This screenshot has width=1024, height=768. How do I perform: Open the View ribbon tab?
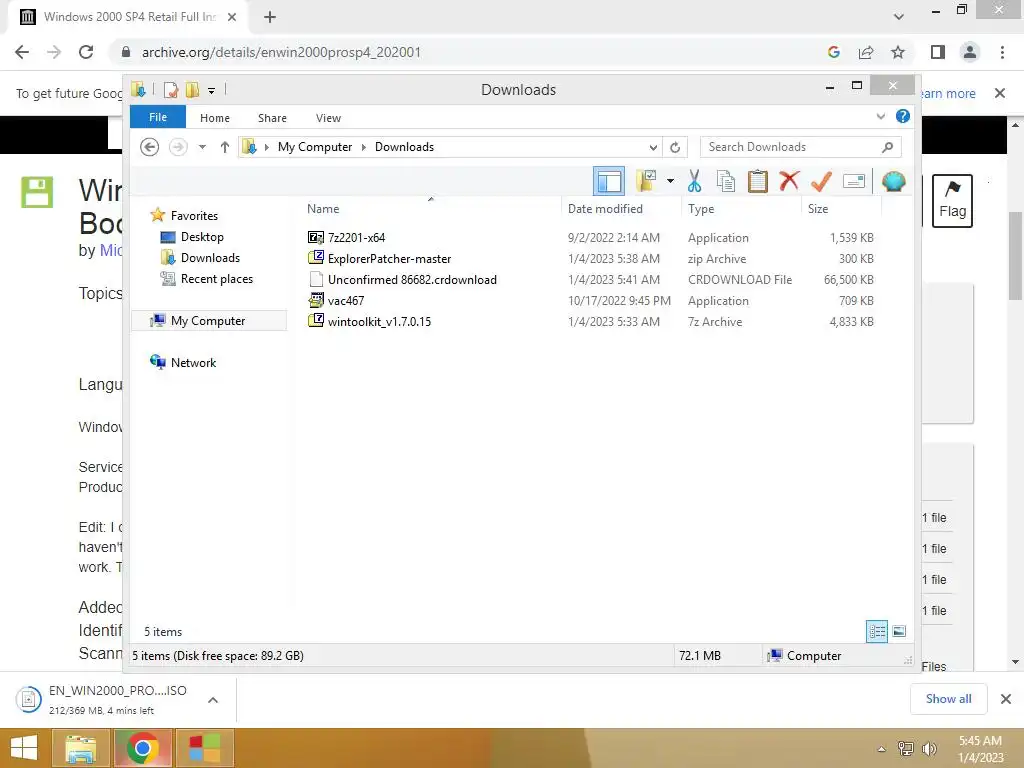[328, 118]
